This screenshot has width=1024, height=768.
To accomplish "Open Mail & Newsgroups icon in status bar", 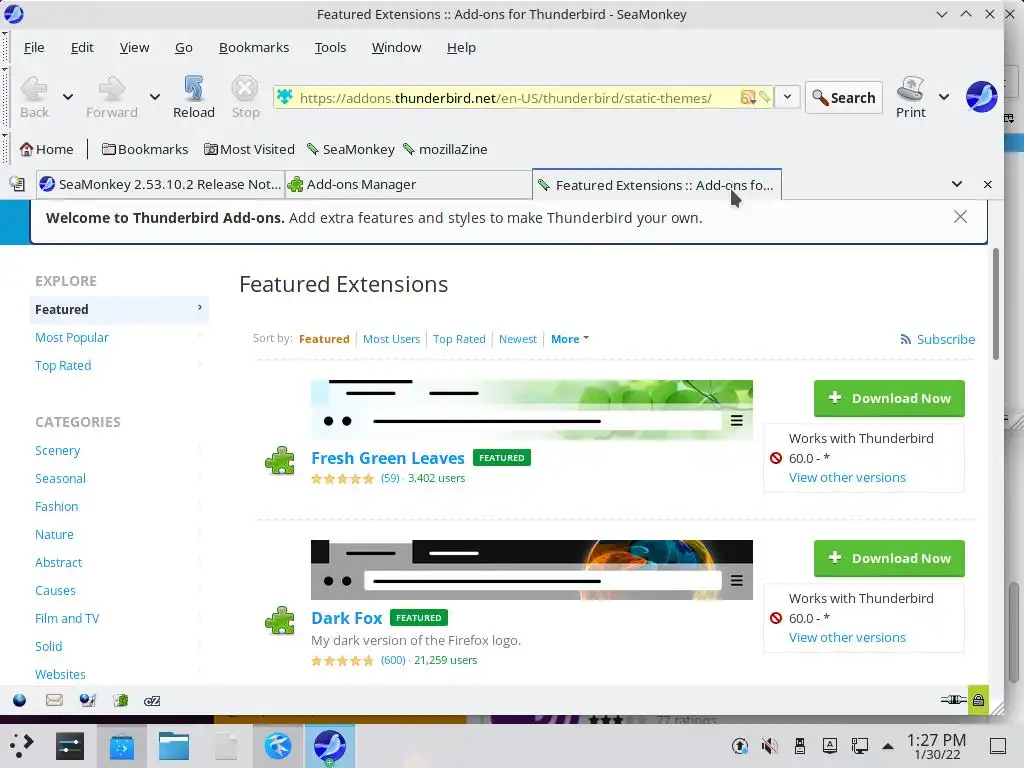I will point(54,701).
